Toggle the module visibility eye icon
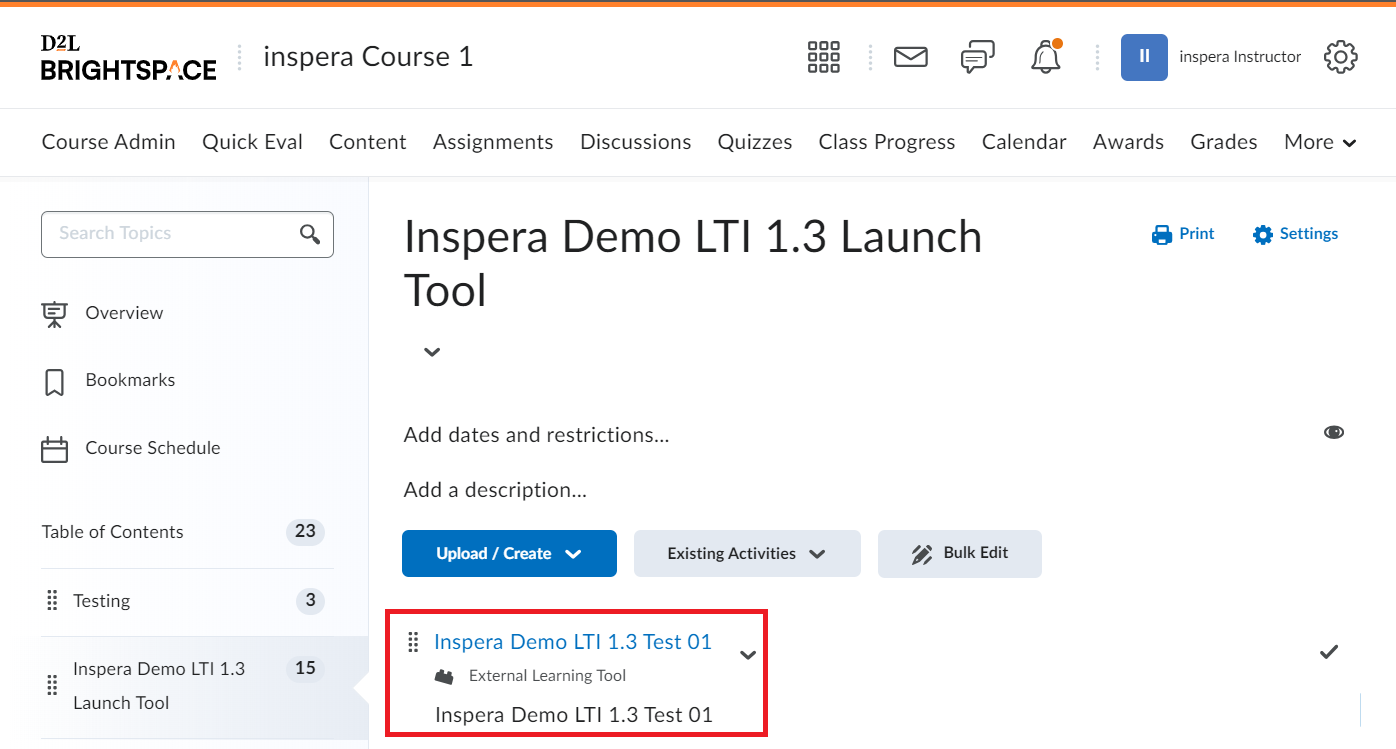 pos(1334,432)
